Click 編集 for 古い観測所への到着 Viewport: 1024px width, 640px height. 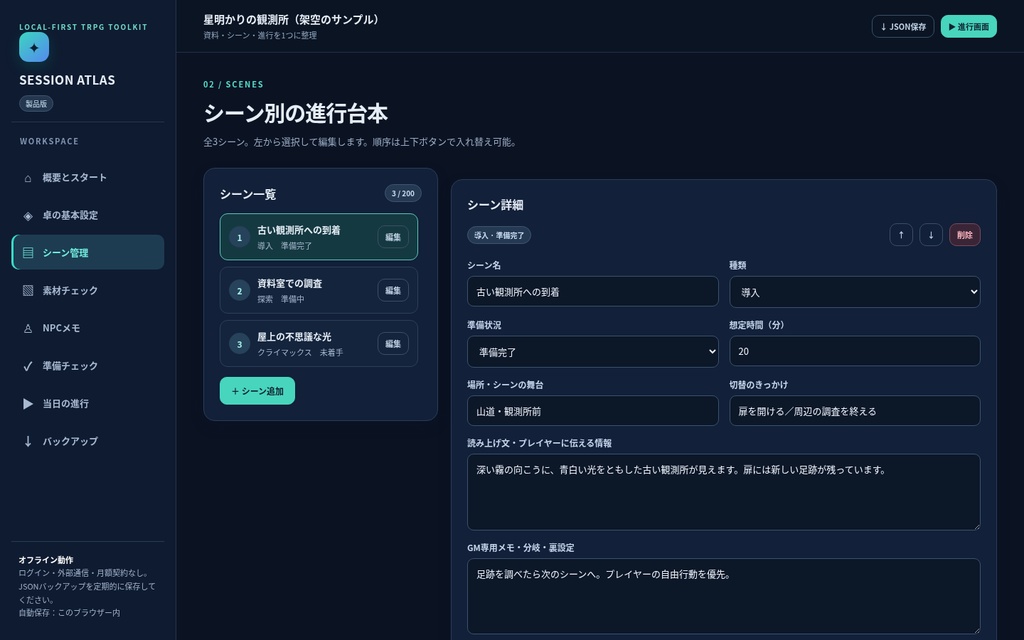393,237
